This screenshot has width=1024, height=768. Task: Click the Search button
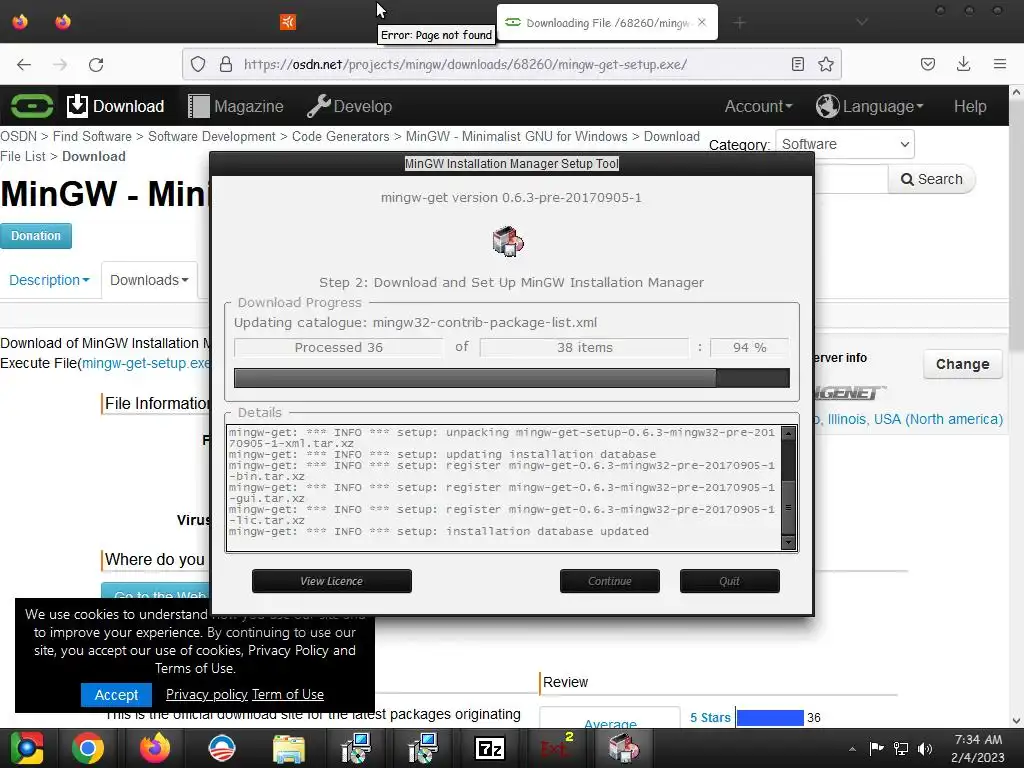coord(931,179)
